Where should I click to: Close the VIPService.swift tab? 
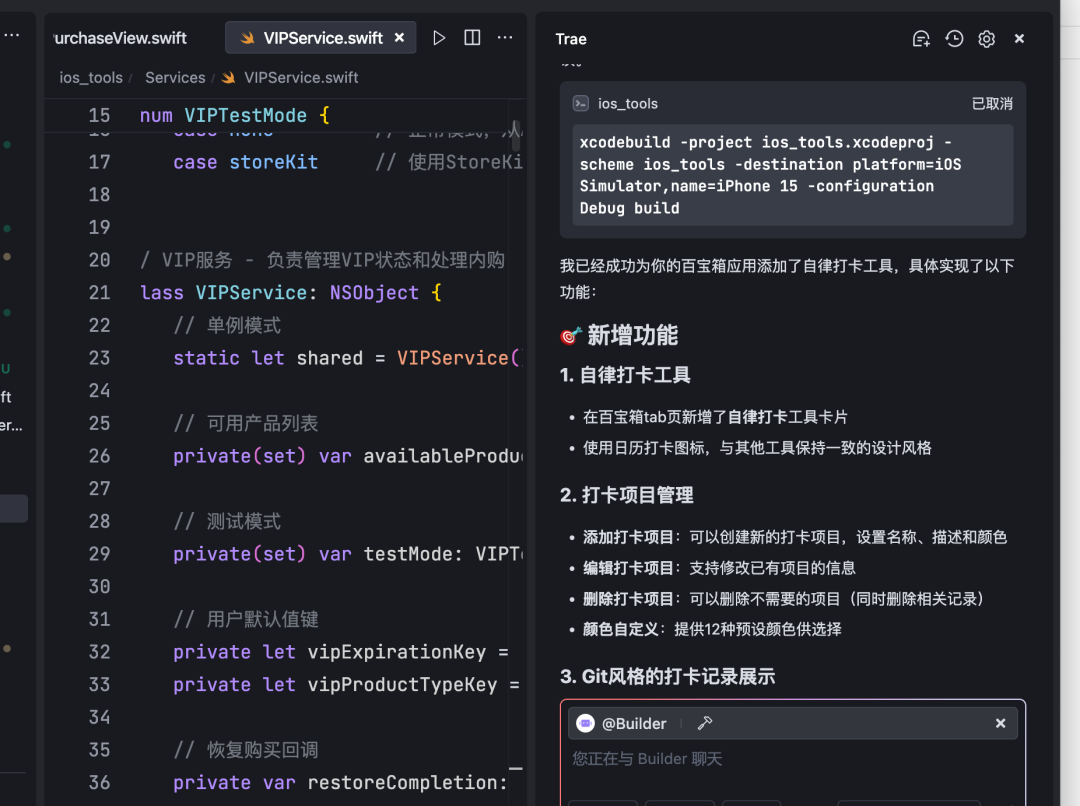pos(399,38)
